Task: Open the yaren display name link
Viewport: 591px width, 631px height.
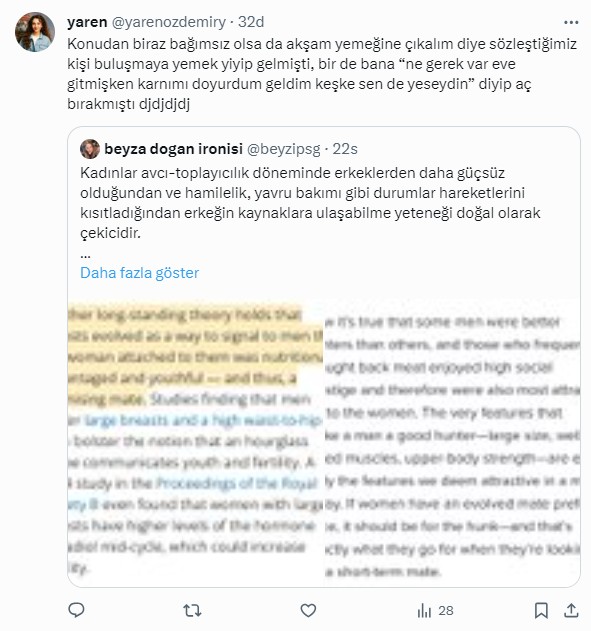Action: (x=87, y=22)
